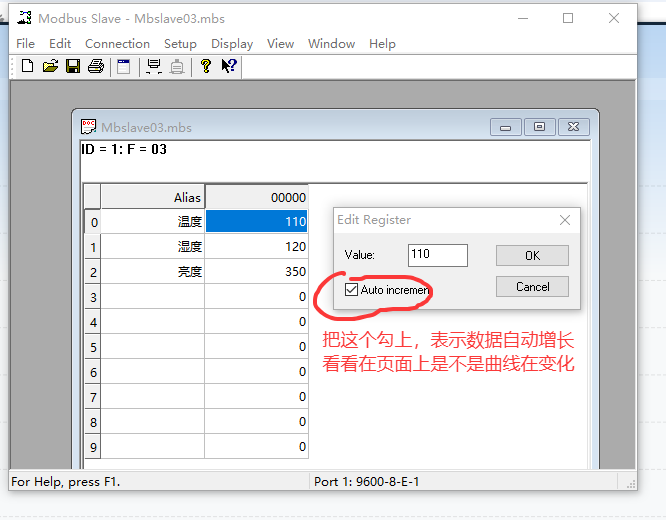Select value cell in row 7

pos(257,397)
